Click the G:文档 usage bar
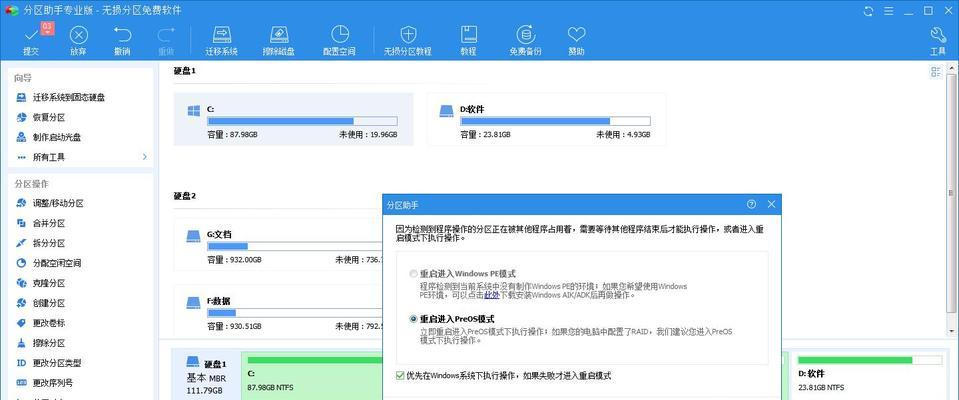Image resolution: width=959 pixels, height=400 pixels. pos(295,246)
